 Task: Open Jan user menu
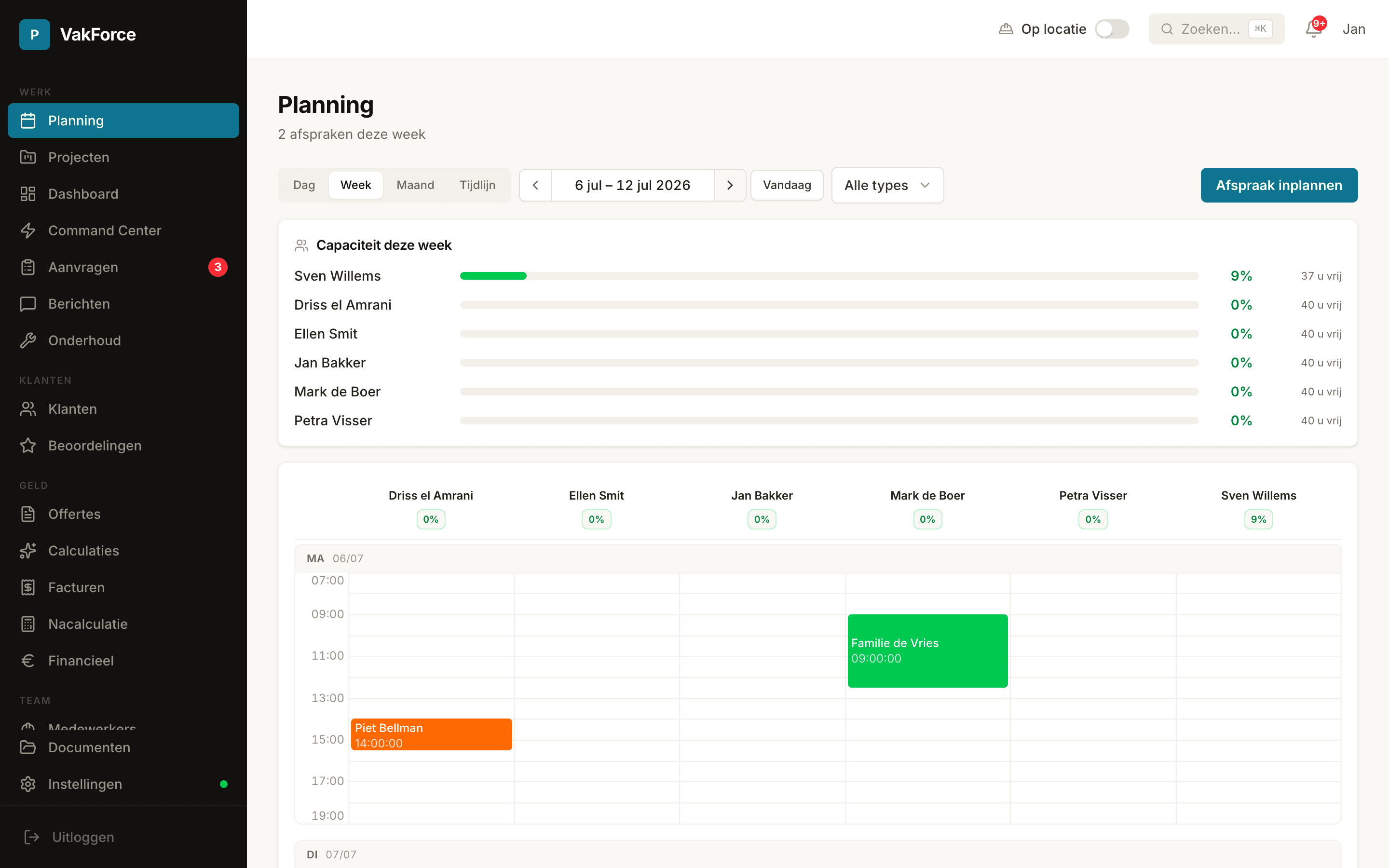[1353, 29]
